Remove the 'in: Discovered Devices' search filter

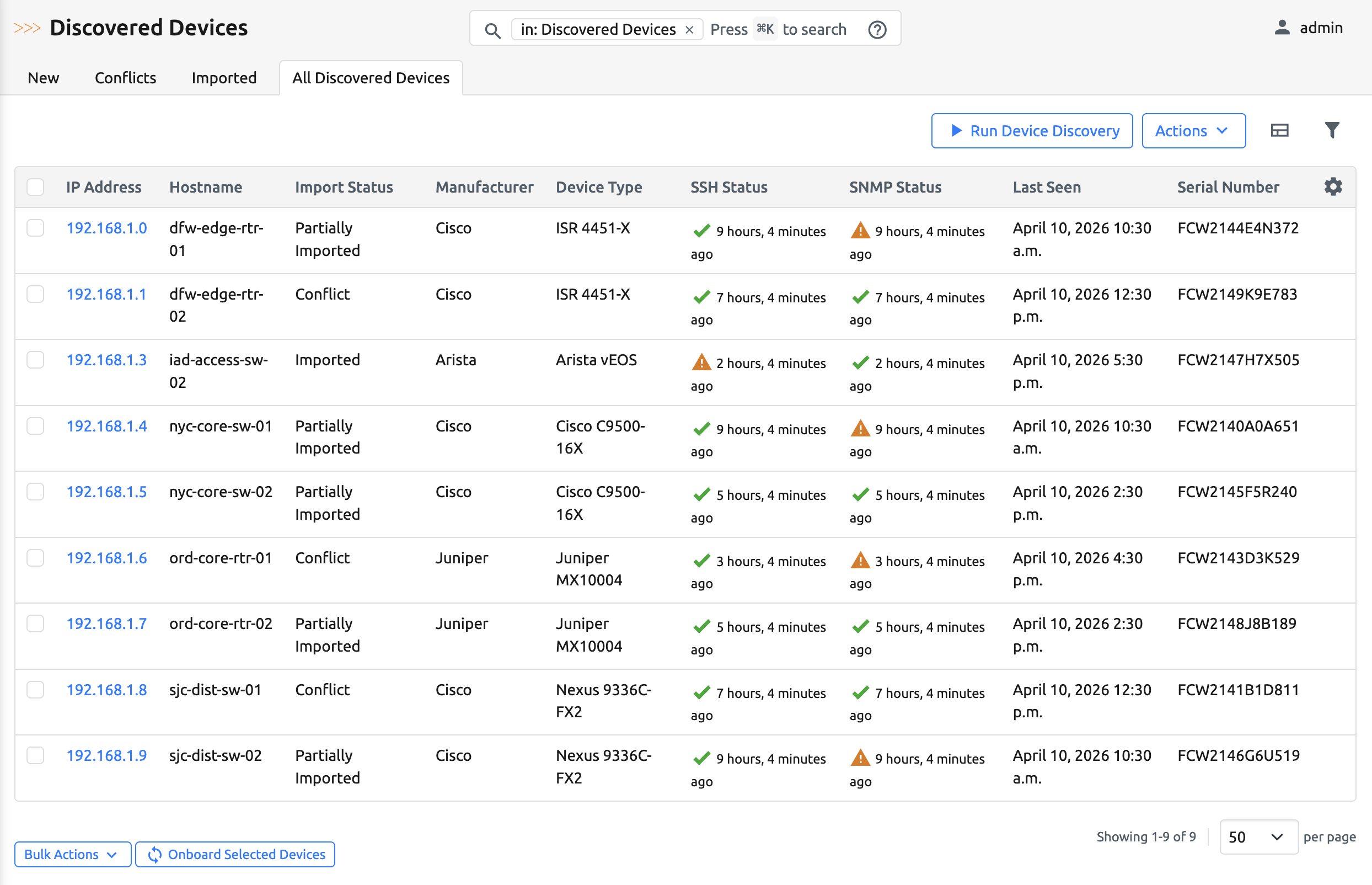tap(690, 29)
